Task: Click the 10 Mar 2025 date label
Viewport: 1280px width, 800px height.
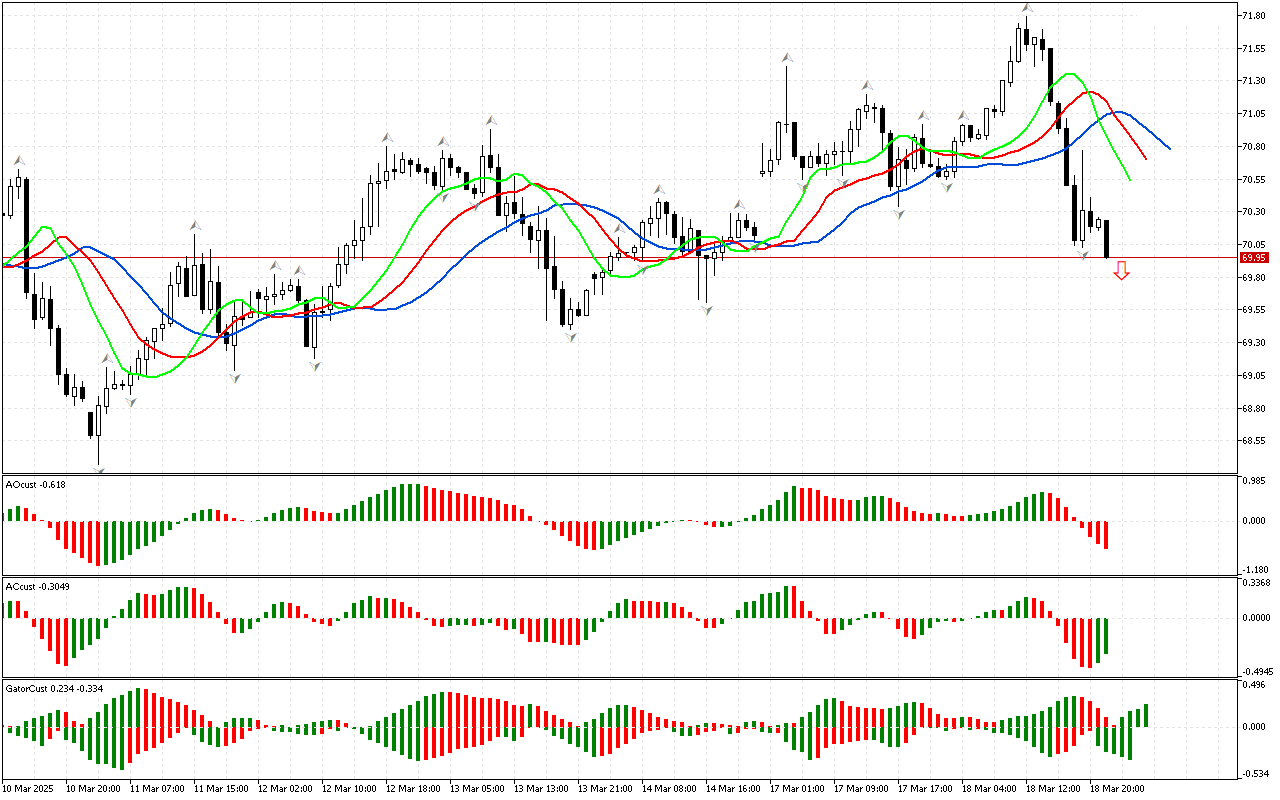Action: (x=28, y=789)
